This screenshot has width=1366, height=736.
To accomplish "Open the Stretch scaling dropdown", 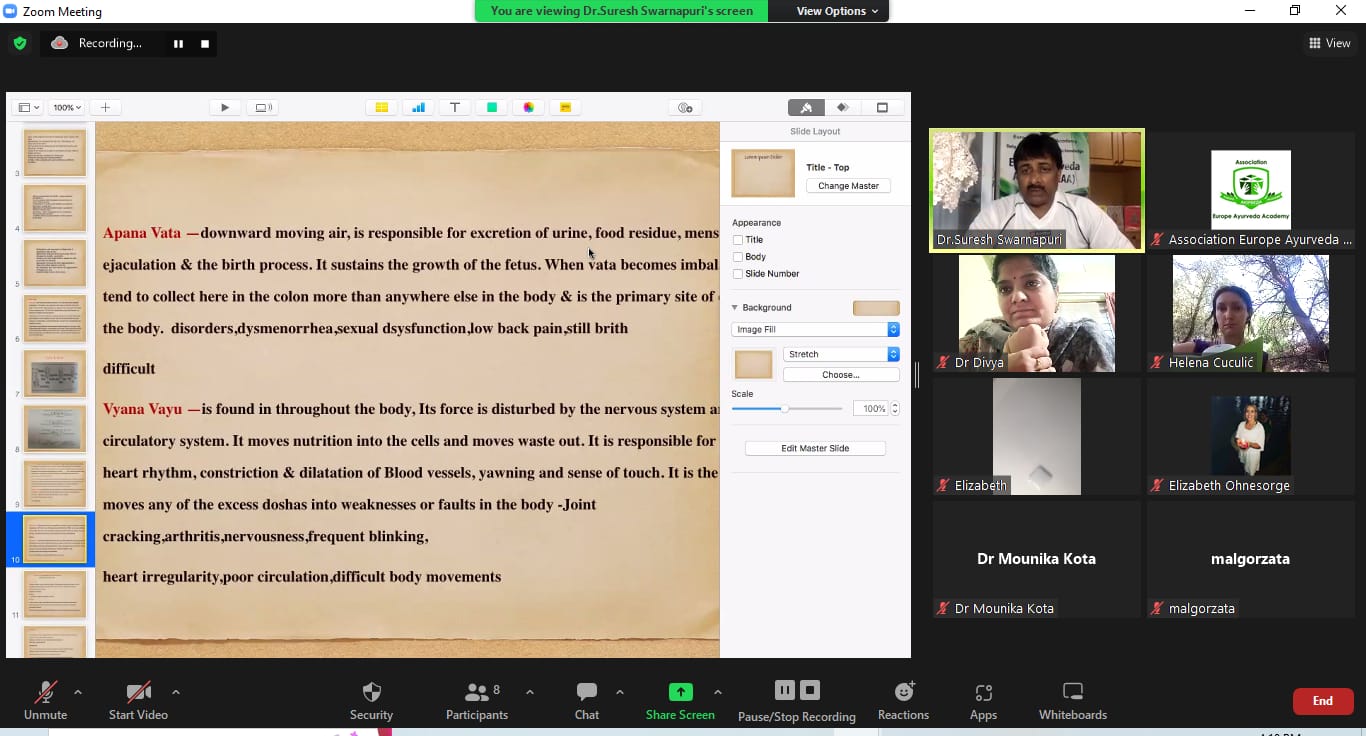I will click(841, 354).
